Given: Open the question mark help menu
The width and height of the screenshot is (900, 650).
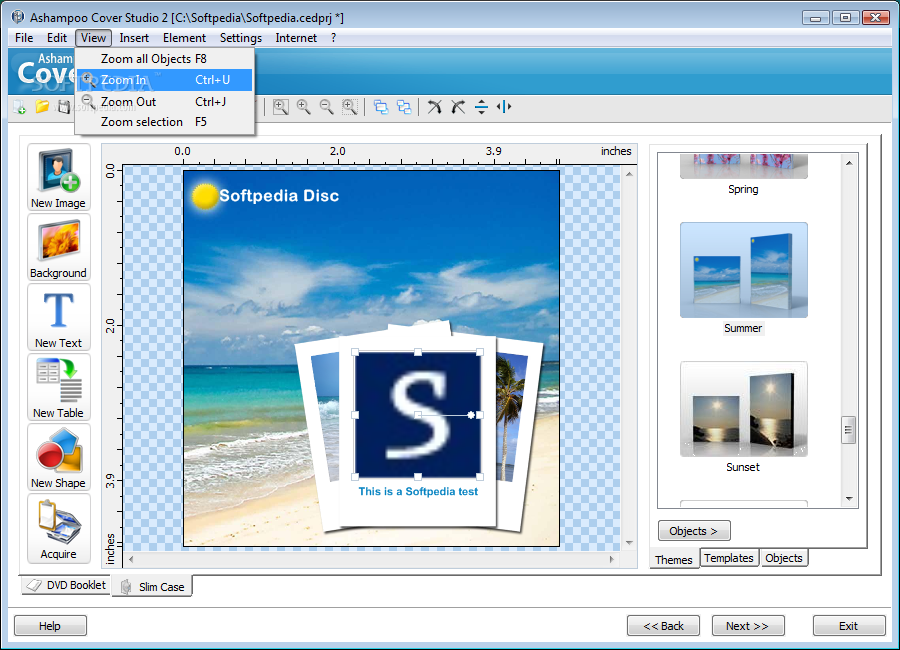Looking at the screenshot, I should pos(333,38).
